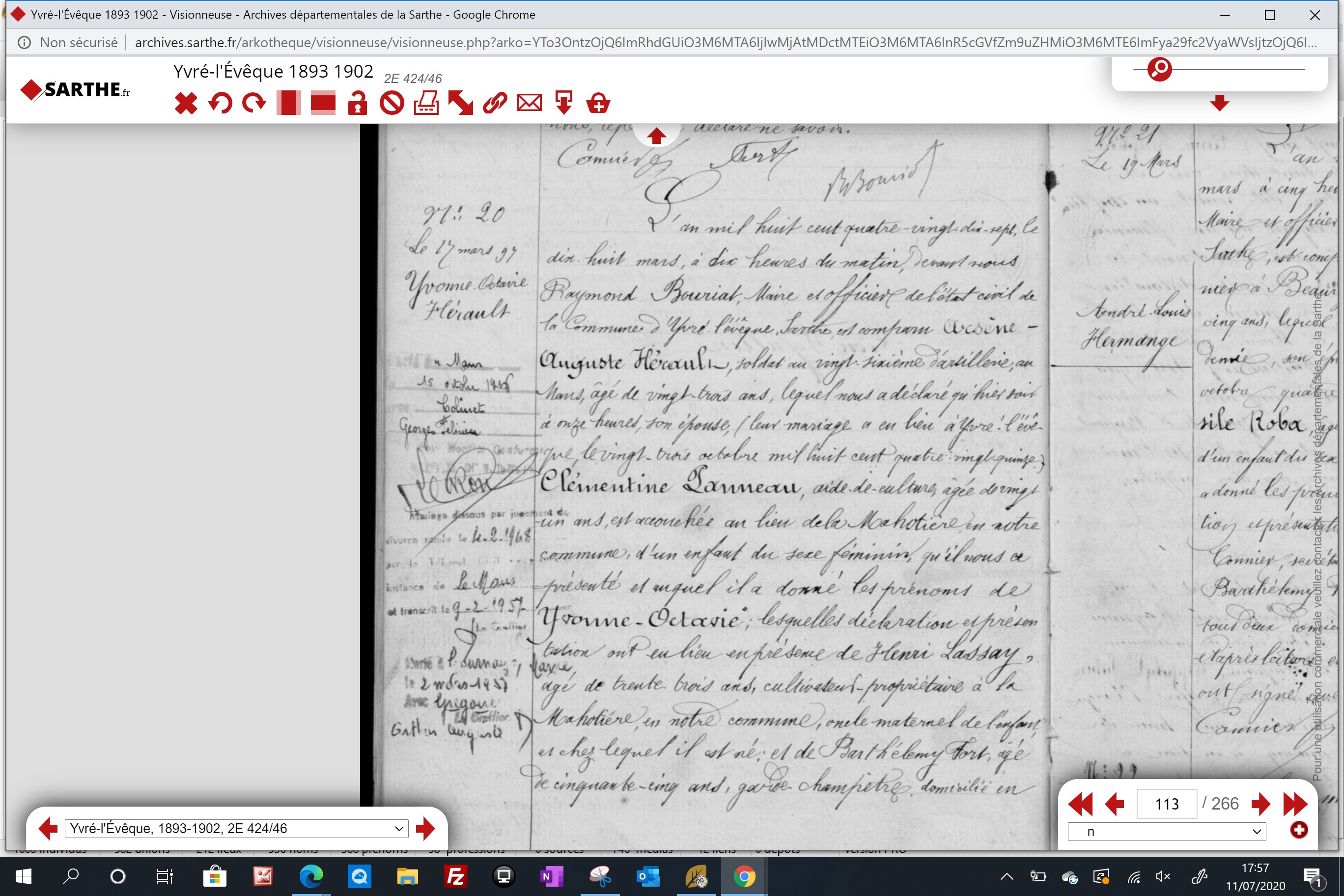
Task: Rotate the image counter-clockwise
Action: pos(220,104)
